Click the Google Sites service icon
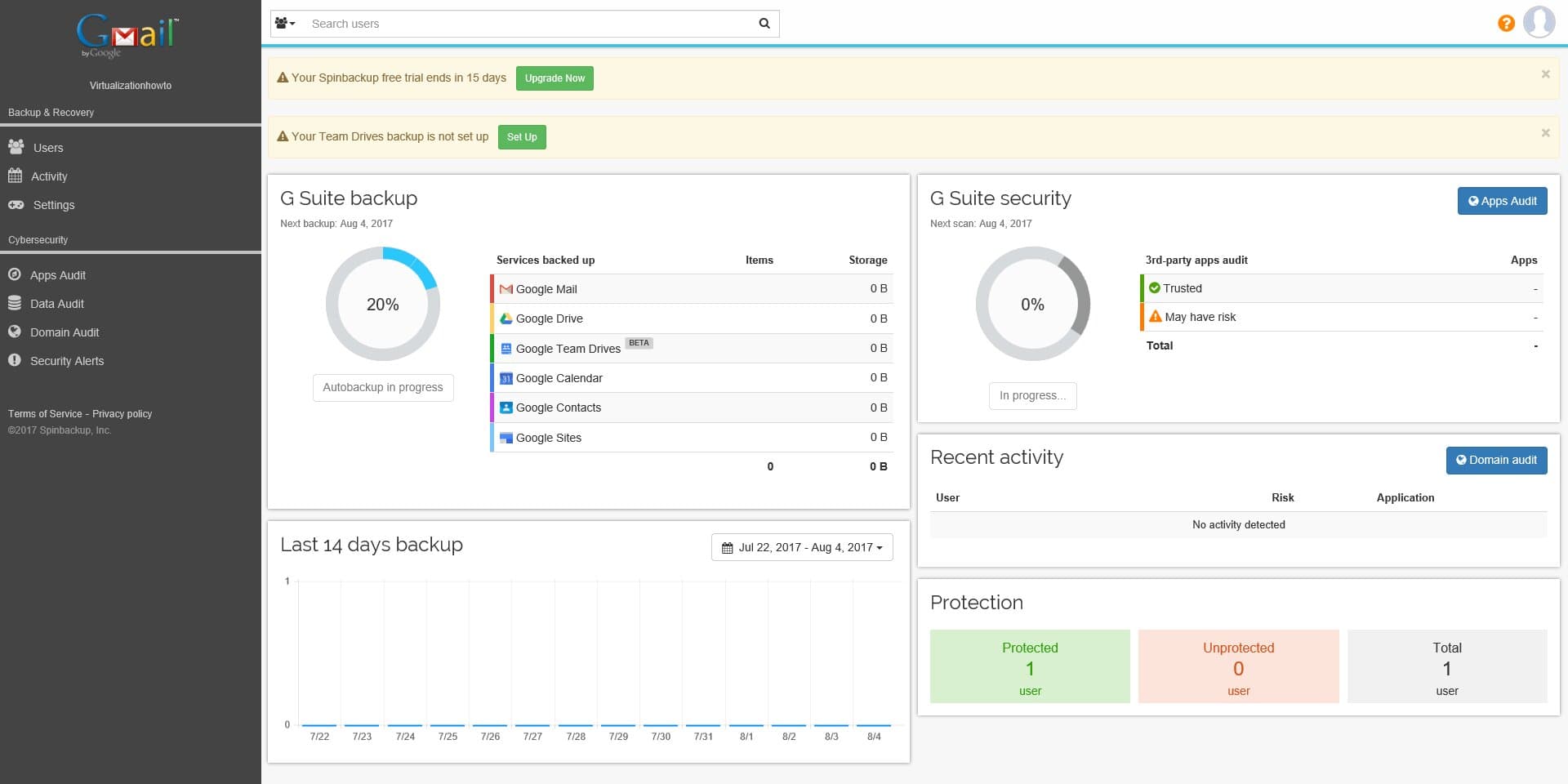 506,438
